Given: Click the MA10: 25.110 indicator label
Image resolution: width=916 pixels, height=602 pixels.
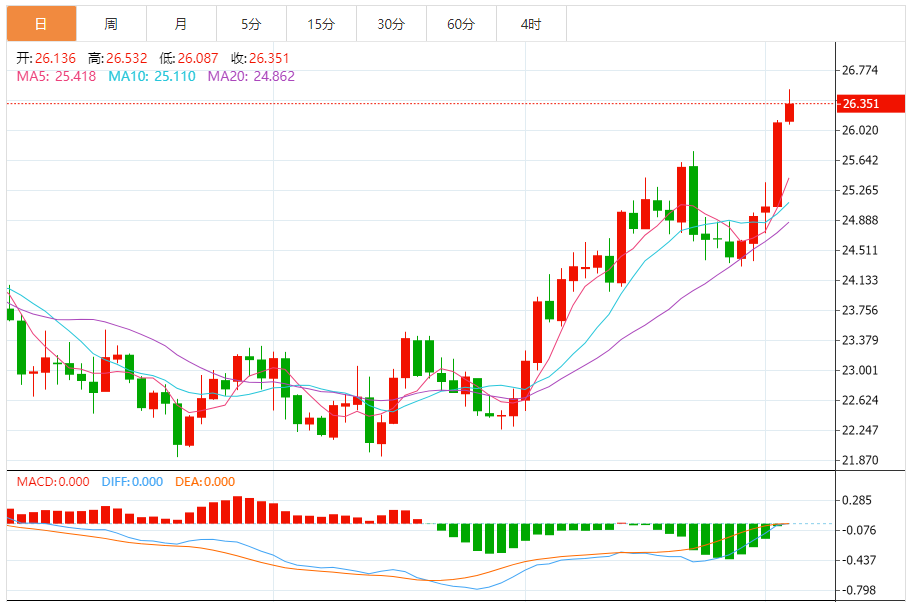Looking at the screenshot, I should pos(152,77).
